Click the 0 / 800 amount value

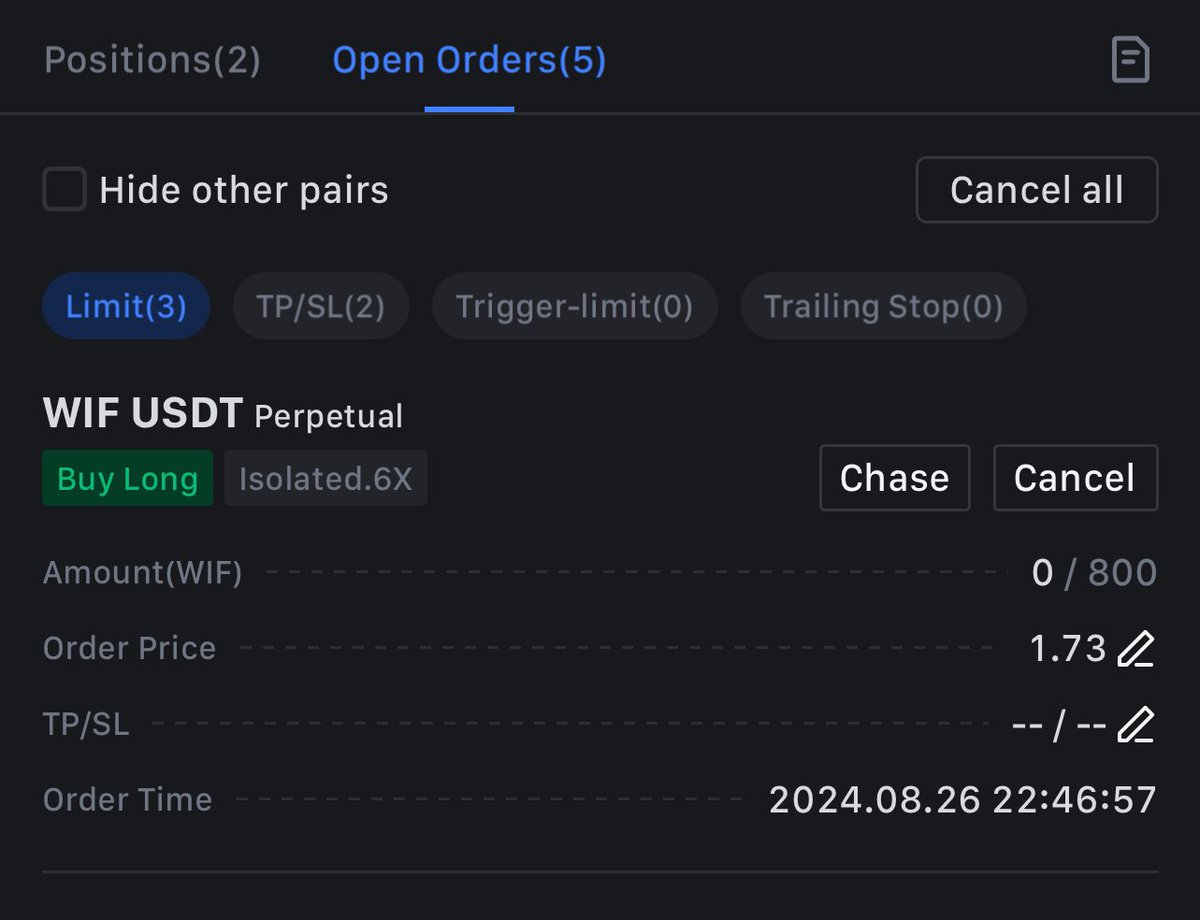click(1094, 573)
